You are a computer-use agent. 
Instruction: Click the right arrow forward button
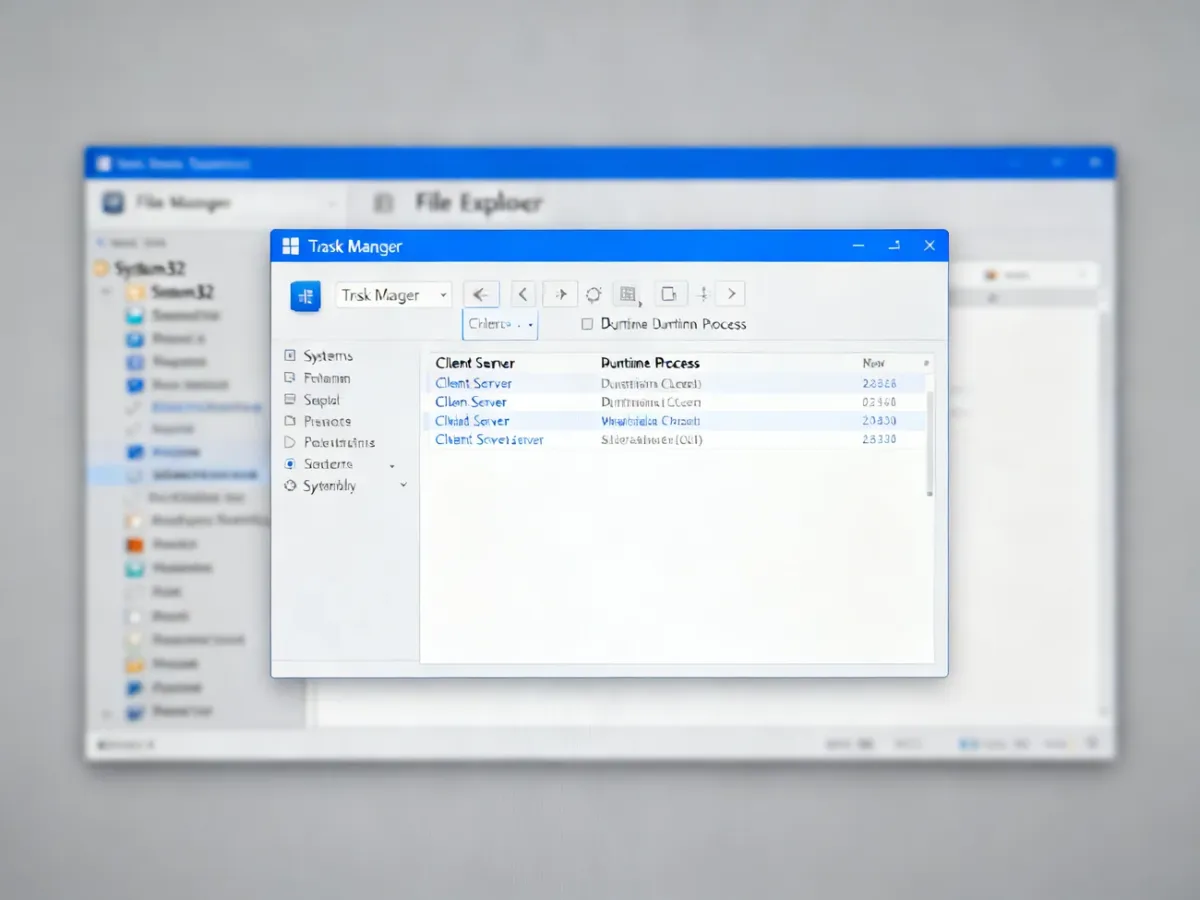pos(560,294)
